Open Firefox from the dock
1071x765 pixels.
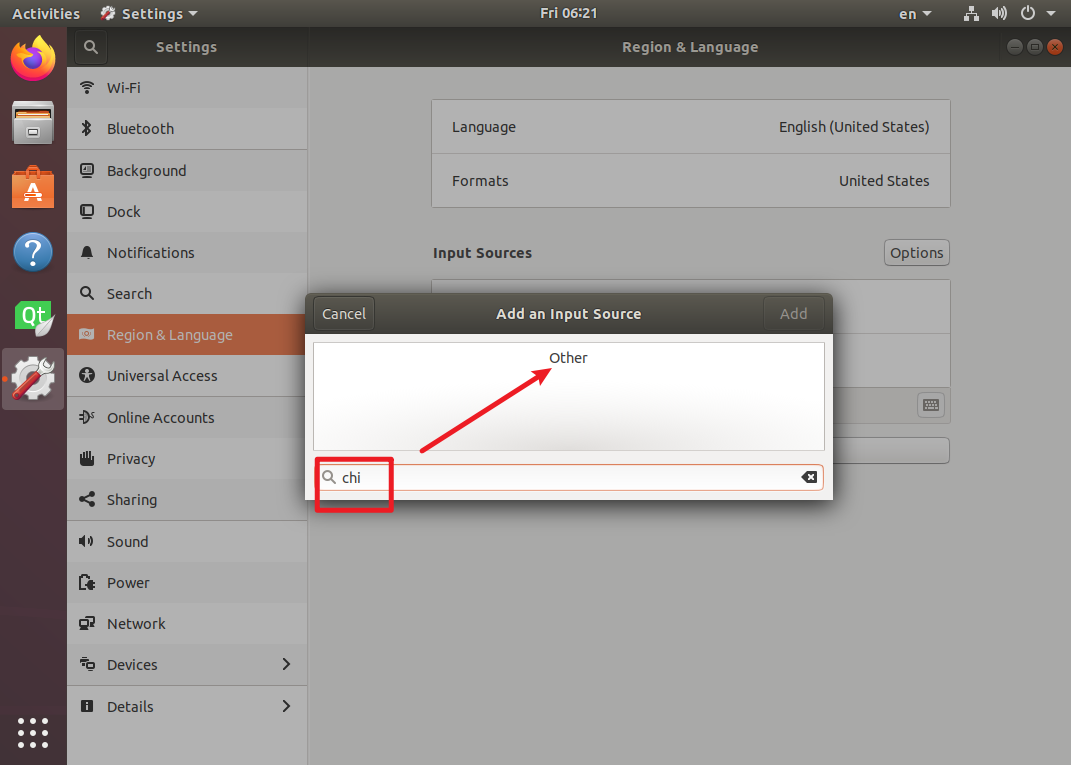(33, 59)
